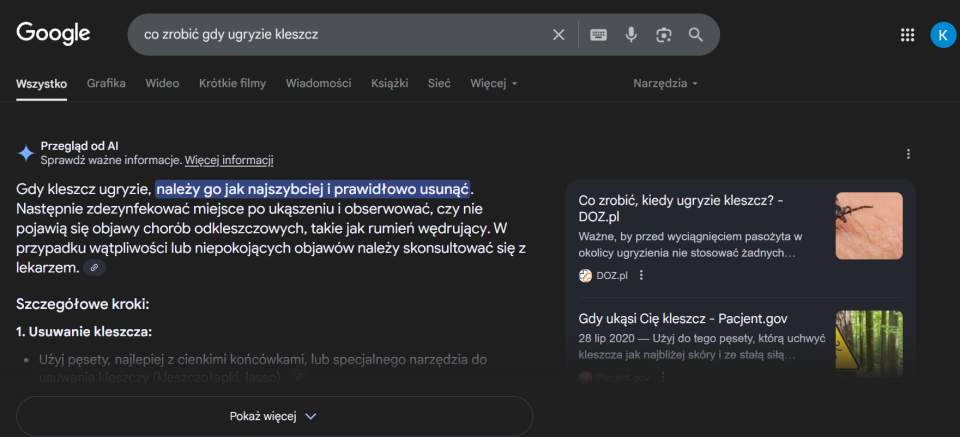Image resolution: width=960 pixels, height=437 pixels.
Task: Click the DOZ.pl favicon
Action: 585,275
